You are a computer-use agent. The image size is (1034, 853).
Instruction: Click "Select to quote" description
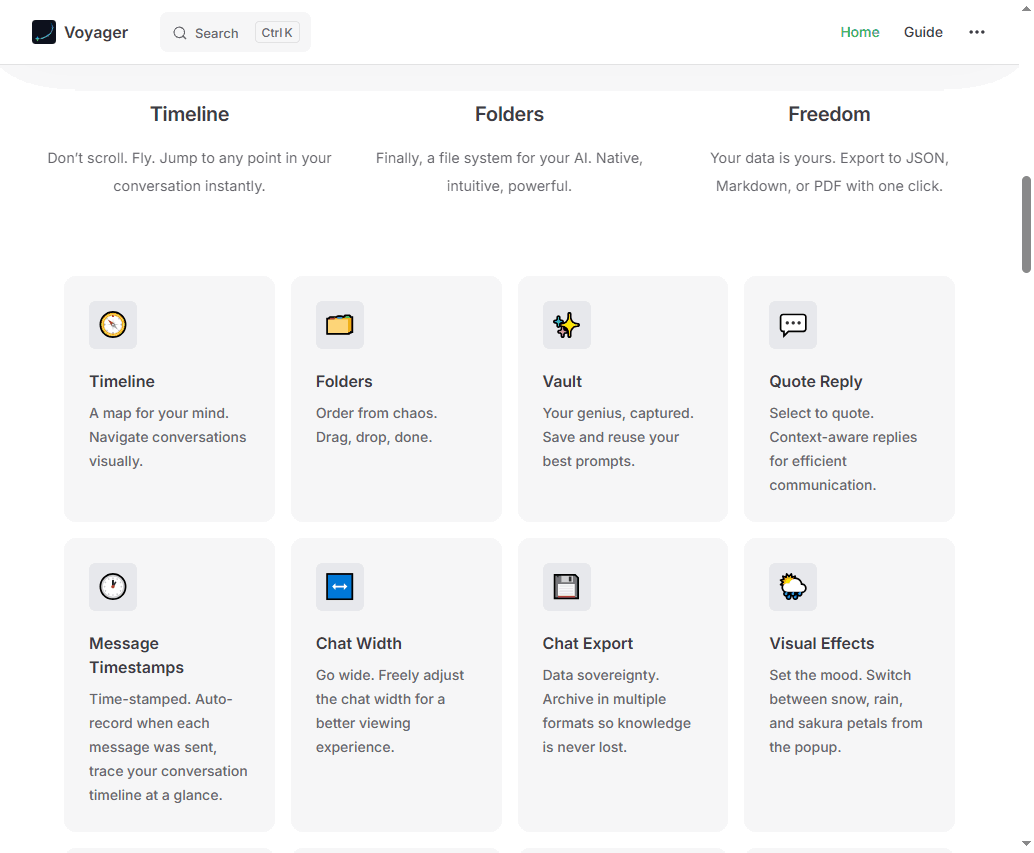pos(843,449)
